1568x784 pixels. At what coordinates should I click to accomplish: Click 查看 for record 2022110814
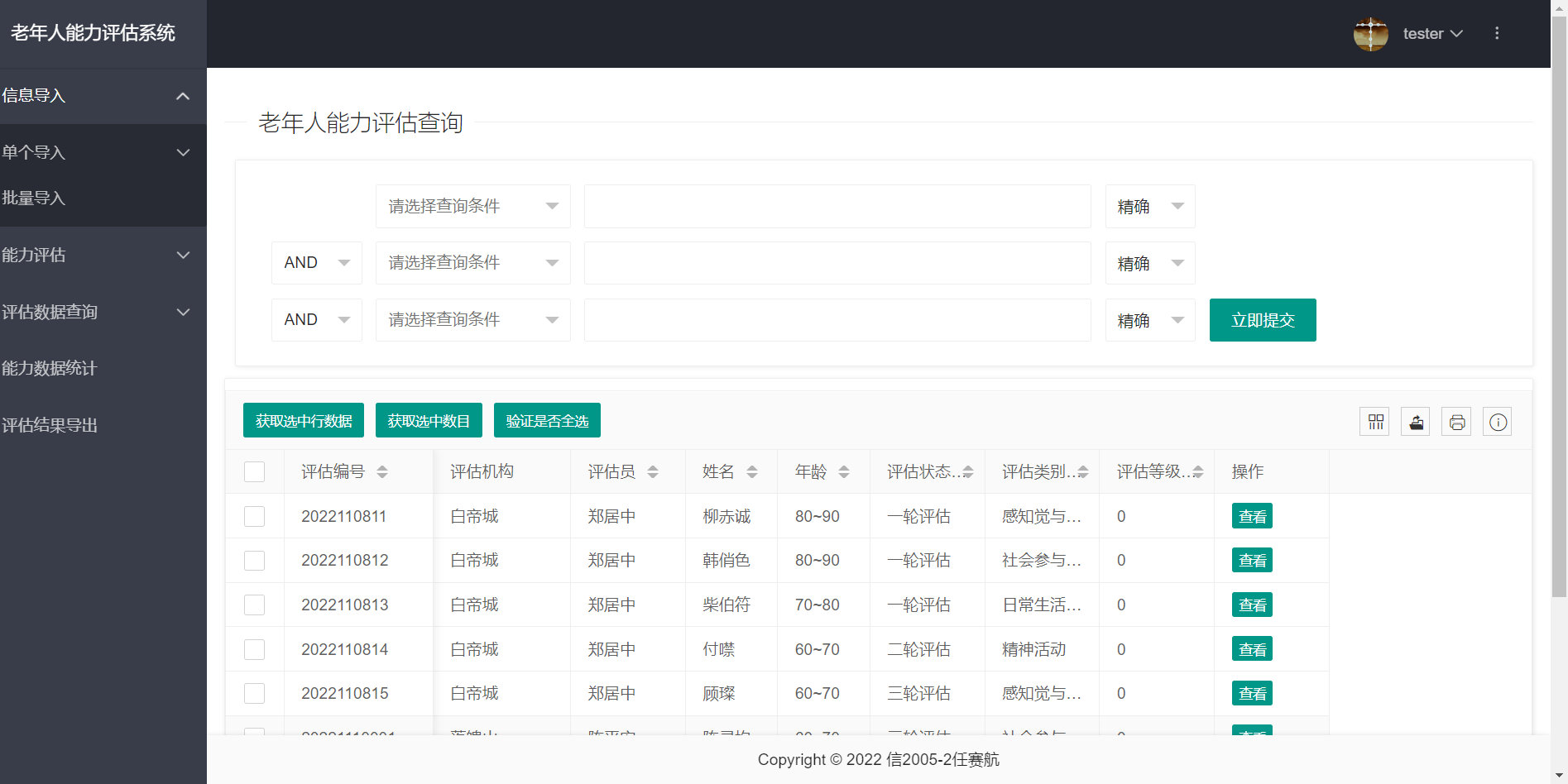point(1252,649)
